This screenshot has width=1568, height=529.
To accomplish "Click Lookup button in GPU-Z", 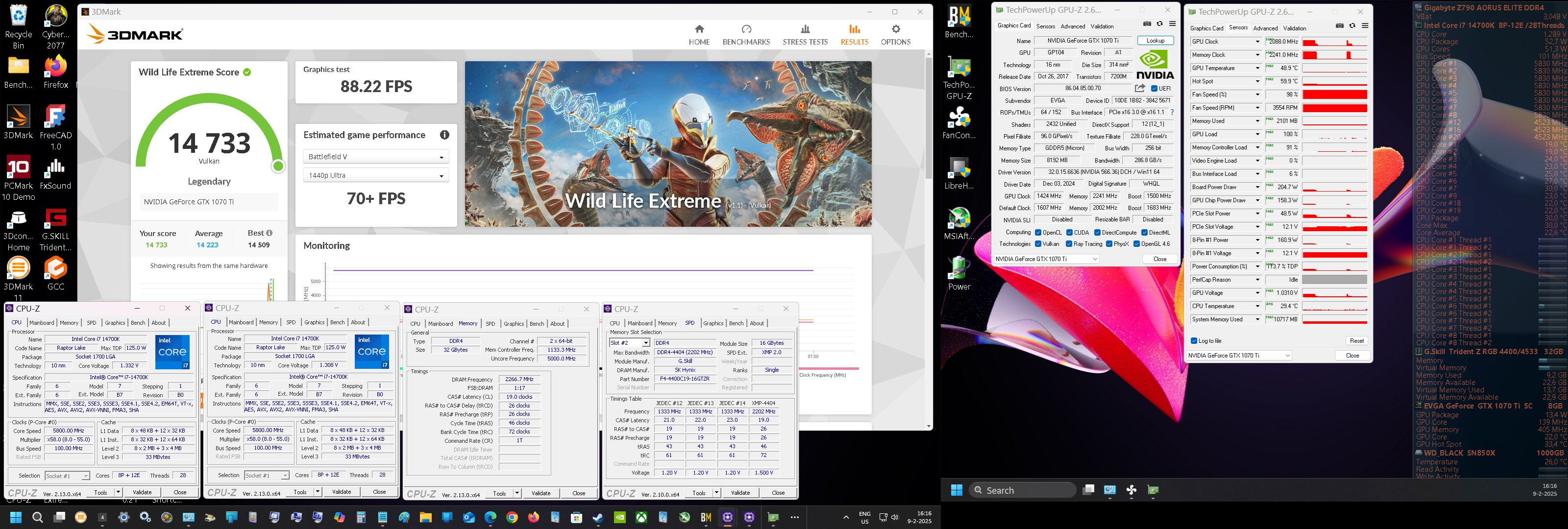I will [x=1155, y=41].
